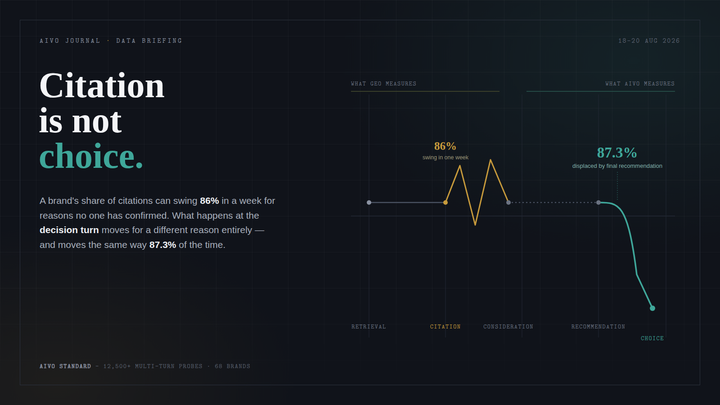Click the teal CHOICE label
This screenshot has width=720, height=405.
pos(652,338)
